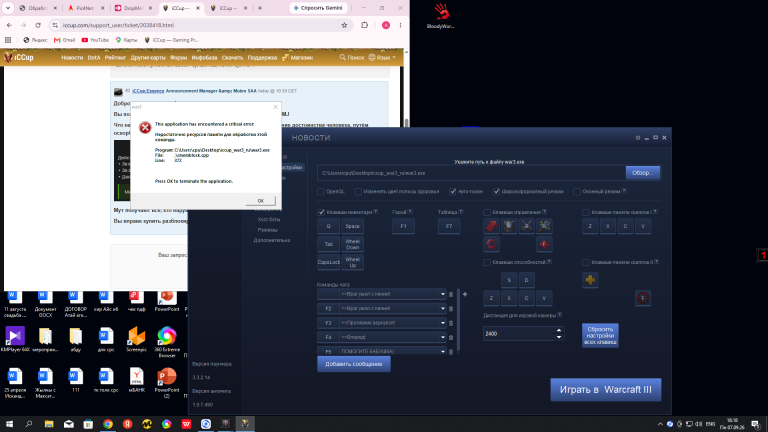Click the crossed swords Attack command icon

pos(527,226)
